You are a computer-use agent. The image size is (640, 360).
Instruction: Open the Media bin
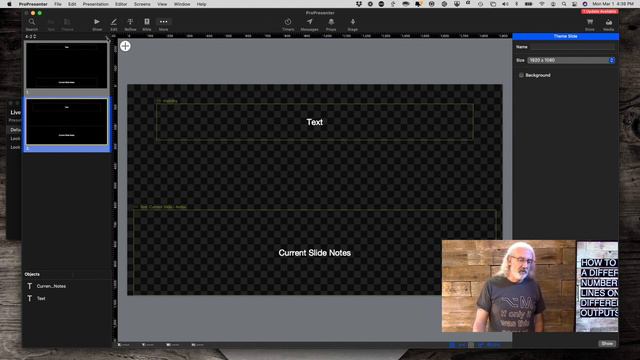click(x=609, y=24)
